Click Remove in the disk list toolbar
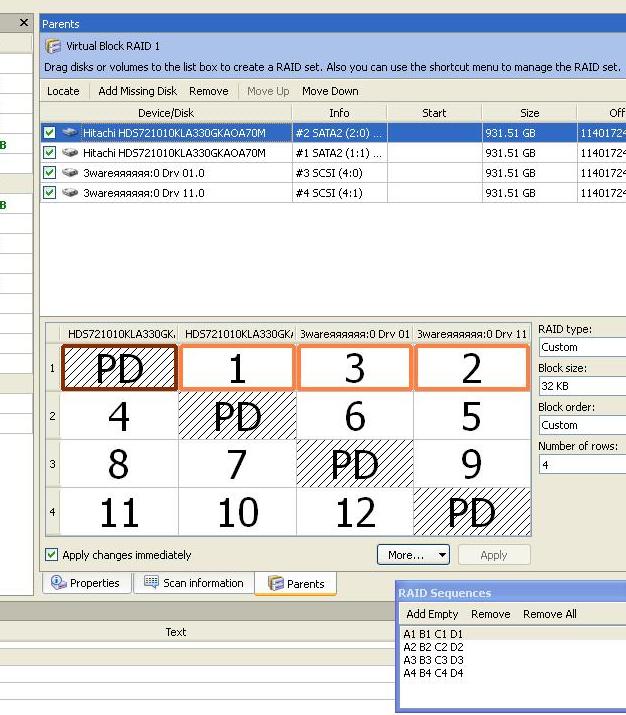Viewport: 626px width, 715px height. pos(209,91)
